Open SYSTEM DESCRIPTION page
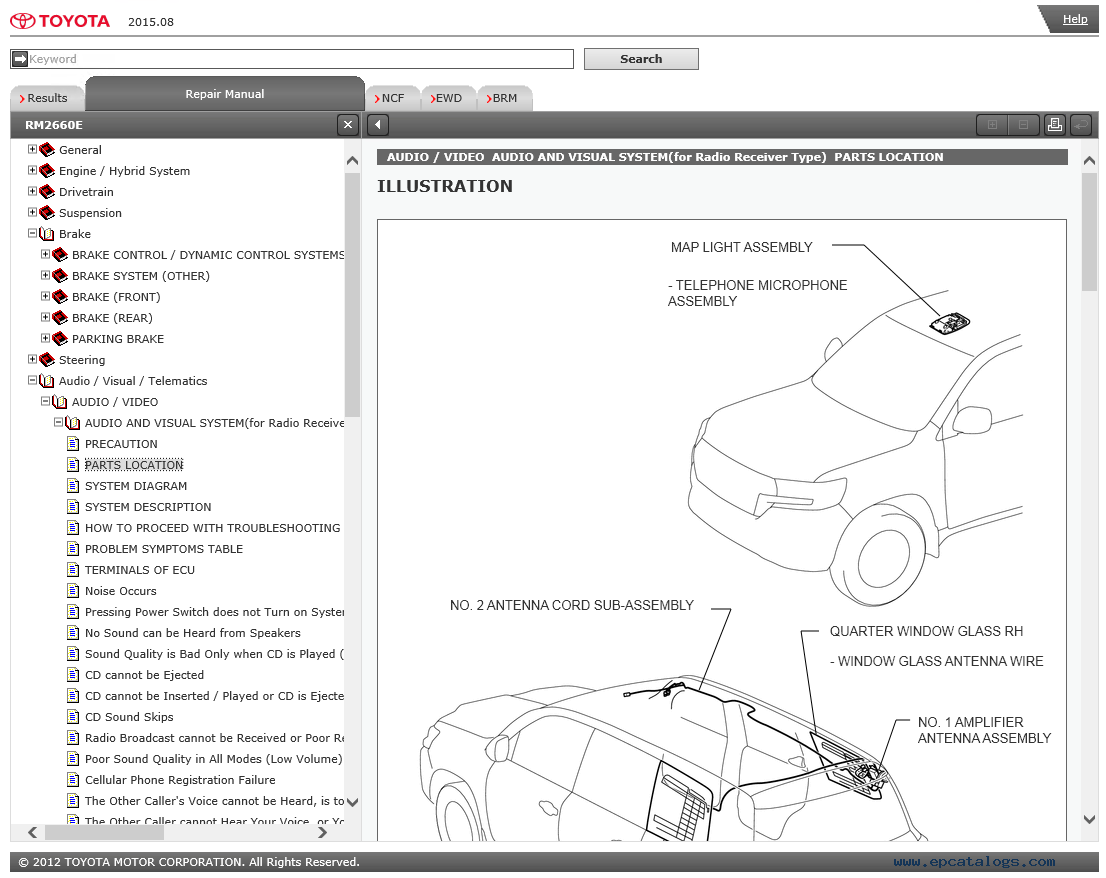 pos(148,507)
